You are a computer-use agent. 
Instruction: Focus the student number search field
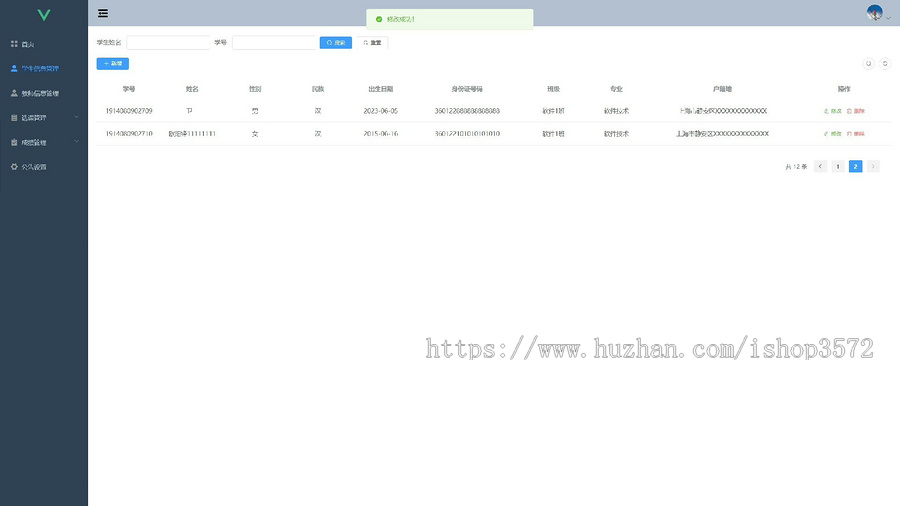coord(274,42)
